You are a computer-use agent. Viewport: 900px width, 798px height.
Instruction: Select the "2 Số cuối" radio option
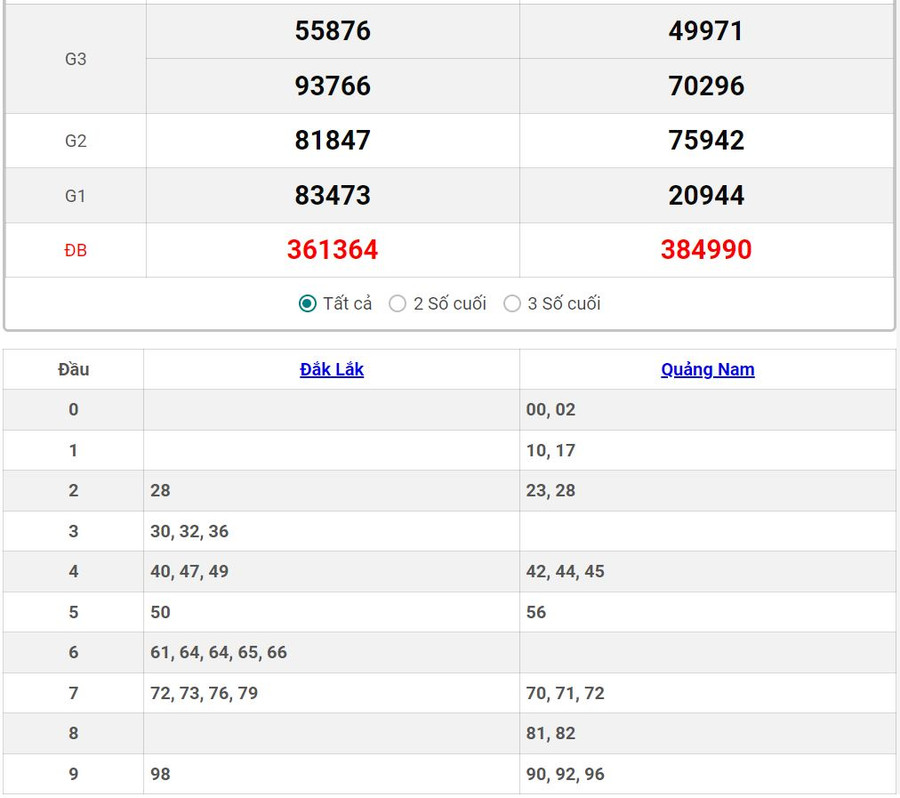click(x=398, y=304)
